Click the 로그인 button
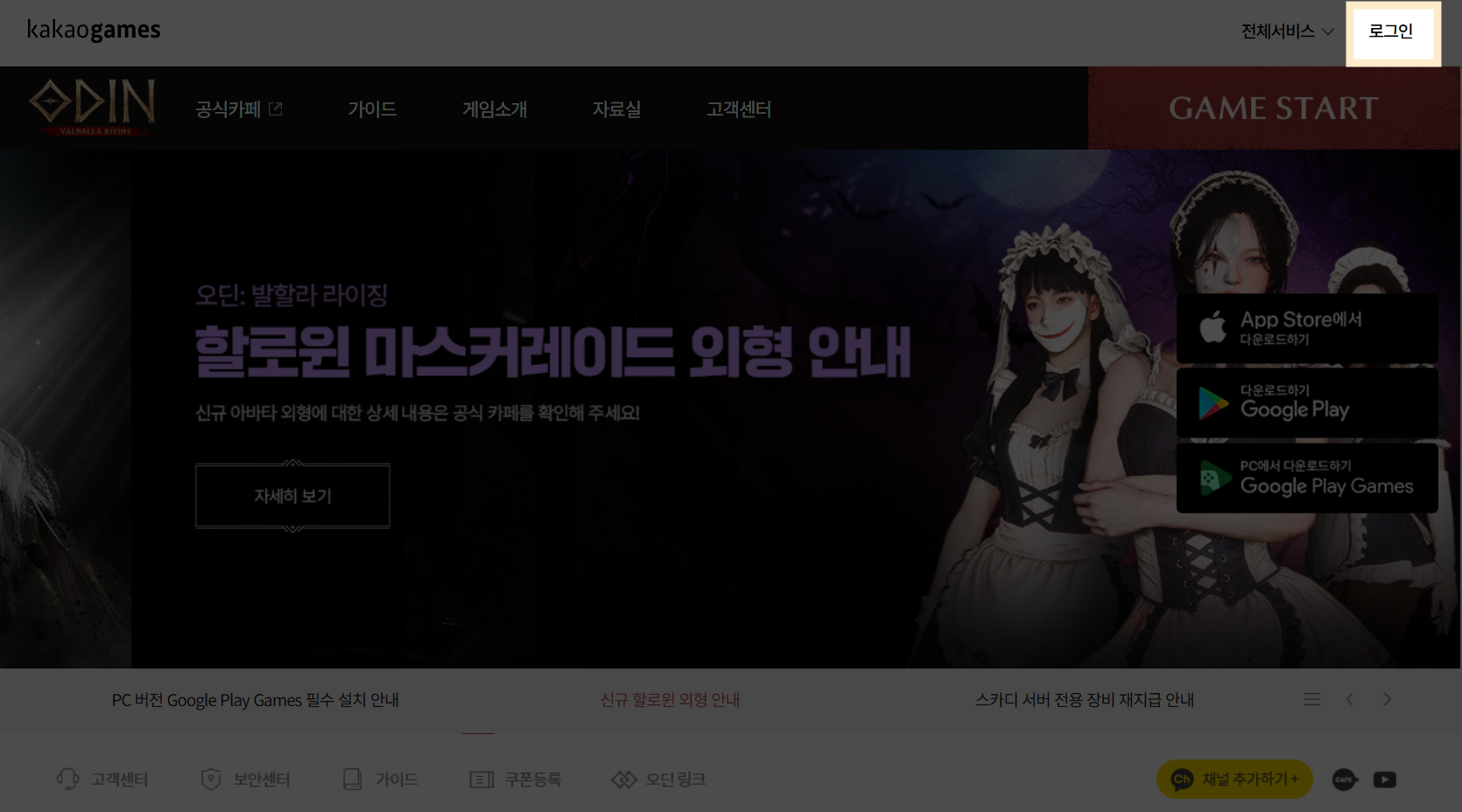 [1392, 31]
